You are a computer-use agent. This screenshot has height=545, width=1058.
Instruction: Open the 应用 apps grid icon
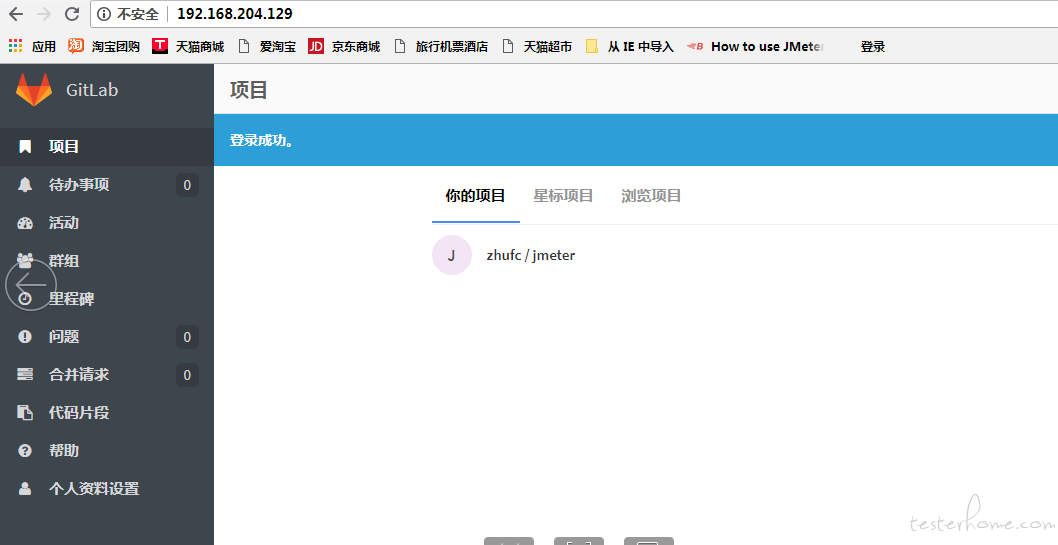[16, 46]
